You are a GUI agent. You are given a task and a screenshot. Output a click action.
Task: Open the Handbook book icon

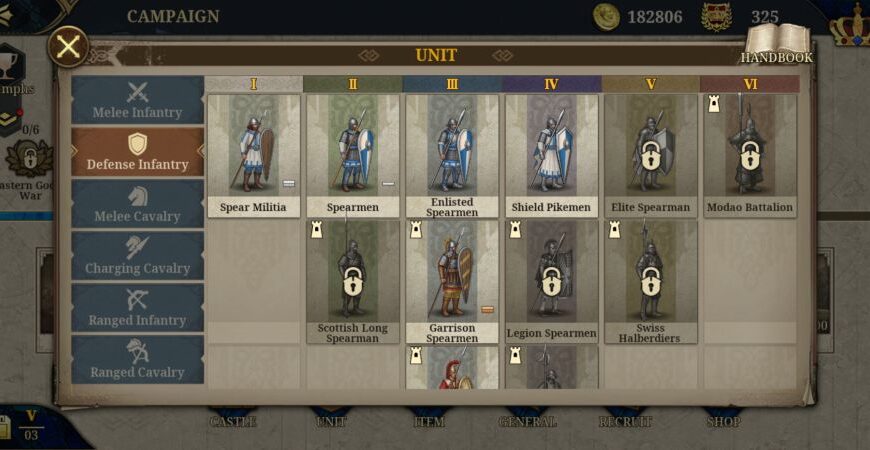777,43
